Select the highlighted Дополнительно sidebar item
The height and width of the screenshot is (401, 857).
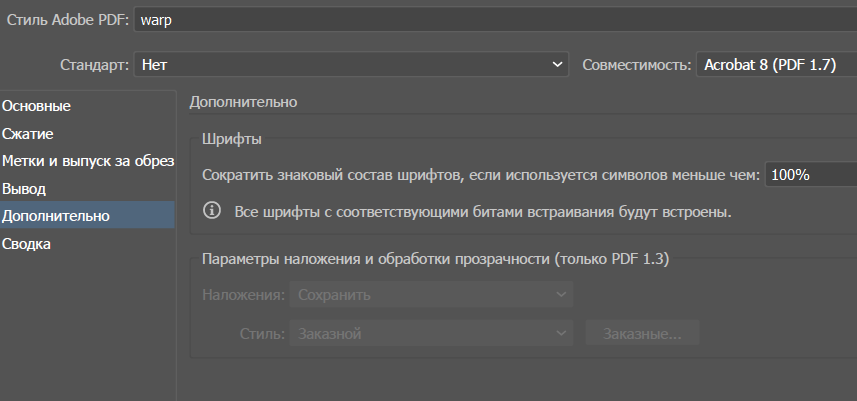tap(56, 216)
